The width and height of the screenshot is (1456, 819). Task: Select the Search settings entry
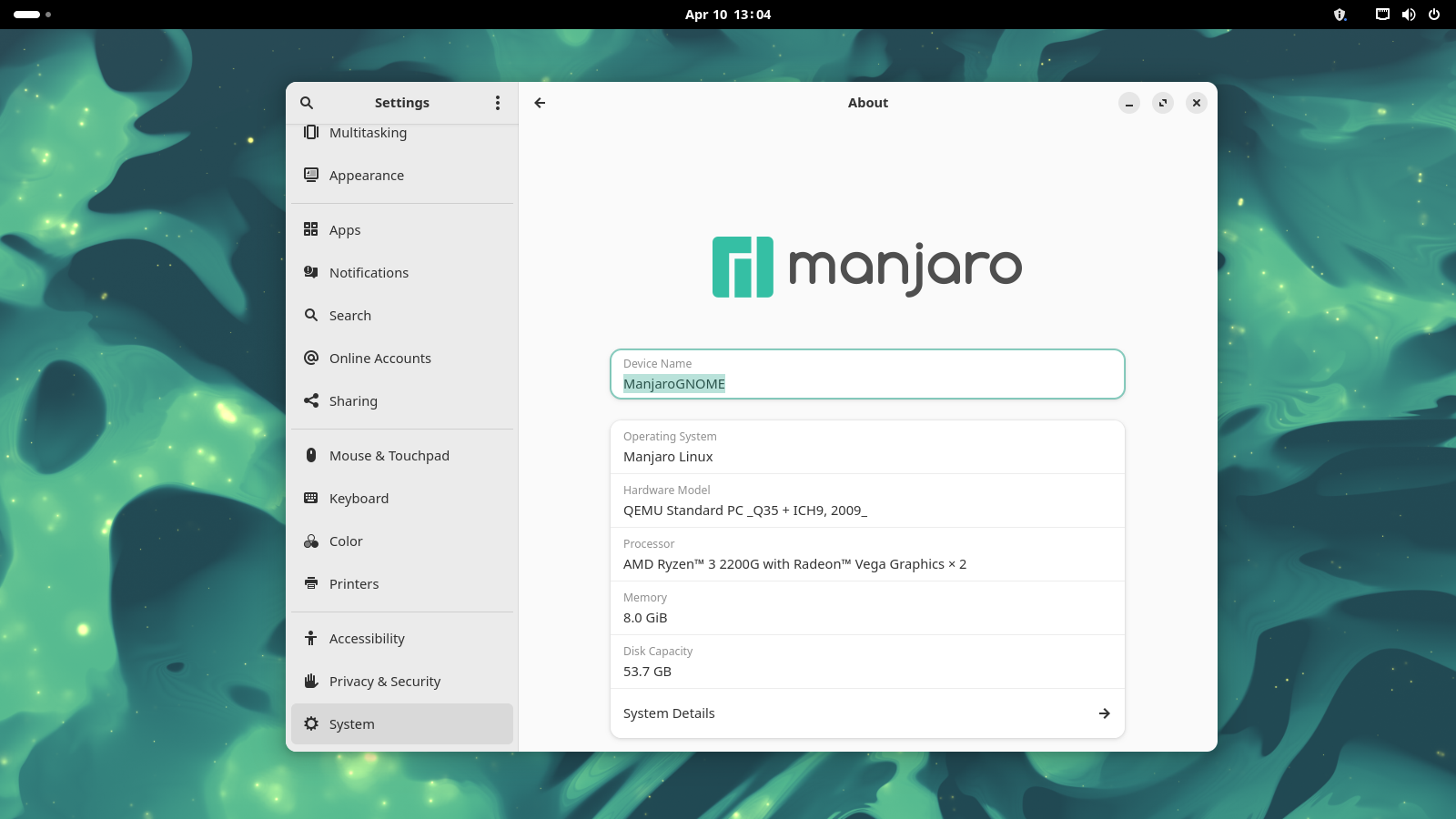tap(350, 316)
